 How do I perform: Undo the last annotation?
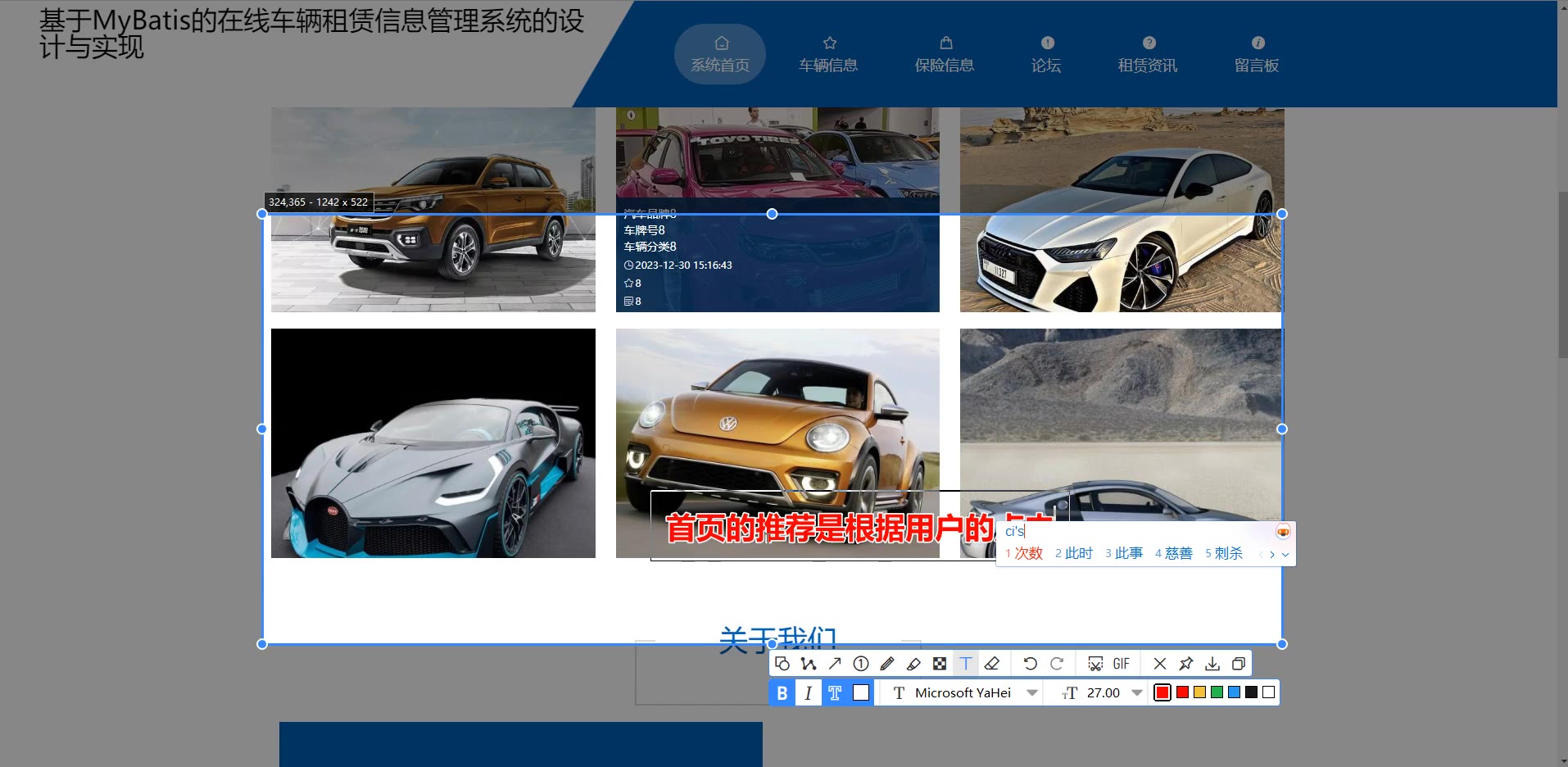pyautogui.click(x=1031, y=664)
